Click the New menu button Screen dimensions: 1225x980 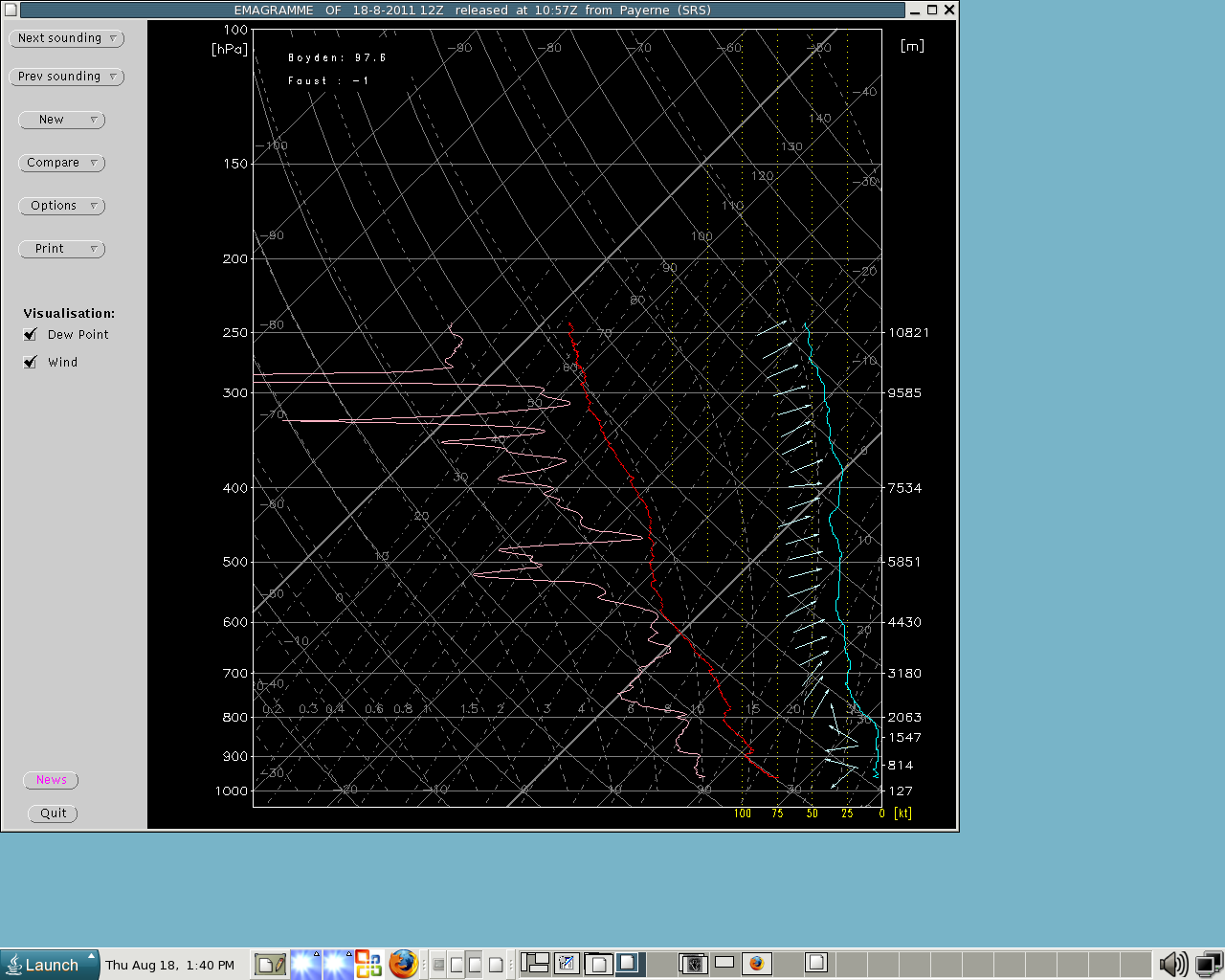pyautogui.click(x=61, y=120)
